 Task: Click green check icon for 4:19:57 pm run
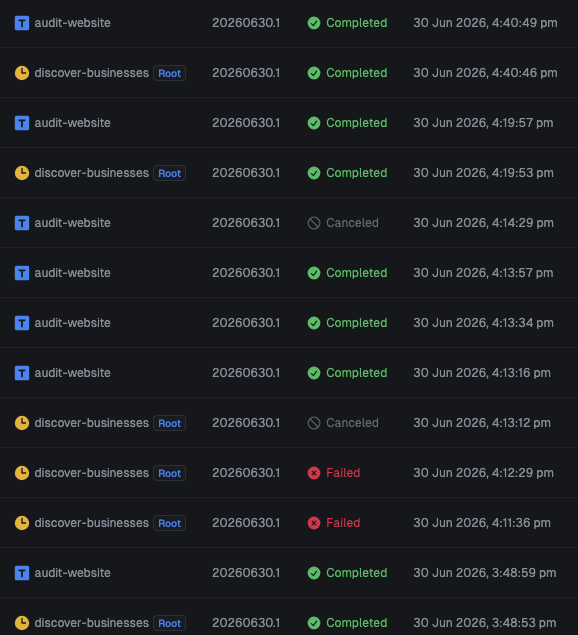click(314, 123)
